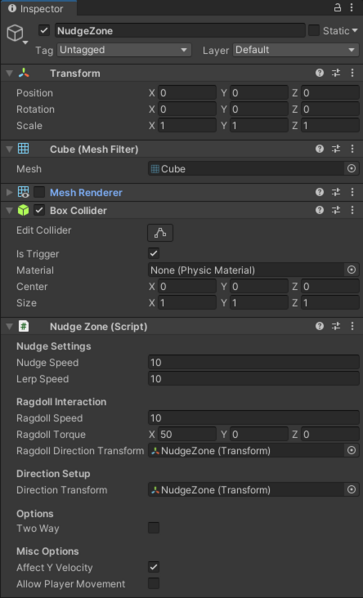Click the Scale Z value field
363x598 pixels.
[330, 125]
